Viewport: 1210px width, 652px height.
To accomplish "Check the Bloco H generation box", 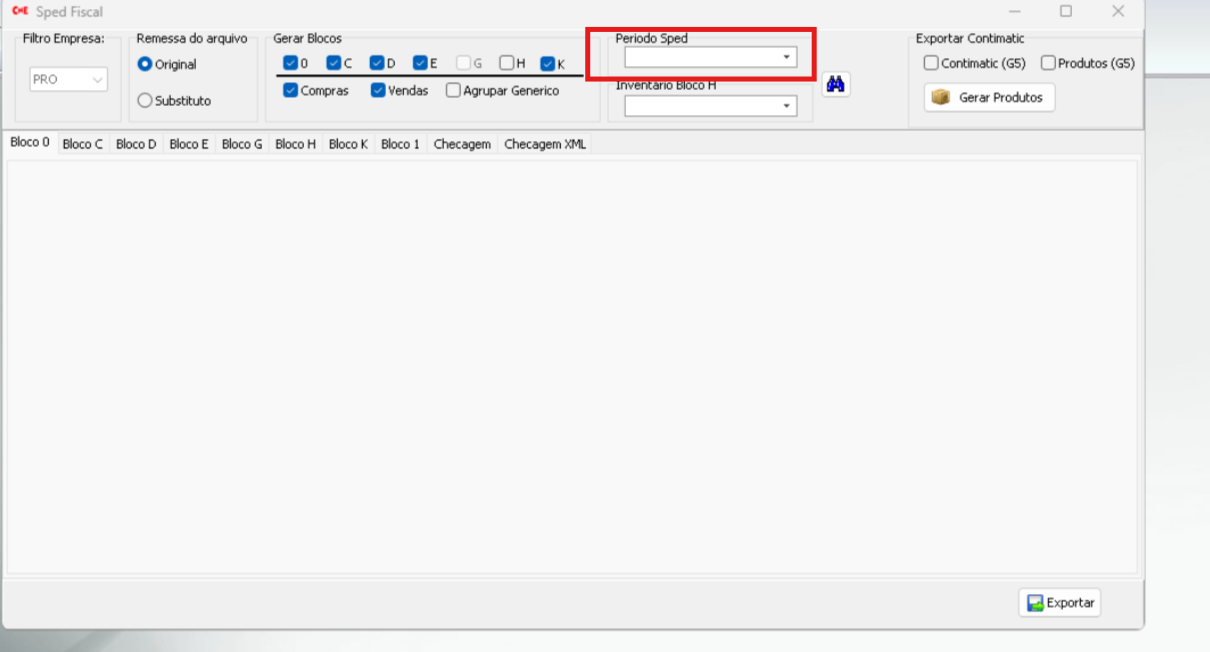I will pyautogui.click(x=507, y=63).
